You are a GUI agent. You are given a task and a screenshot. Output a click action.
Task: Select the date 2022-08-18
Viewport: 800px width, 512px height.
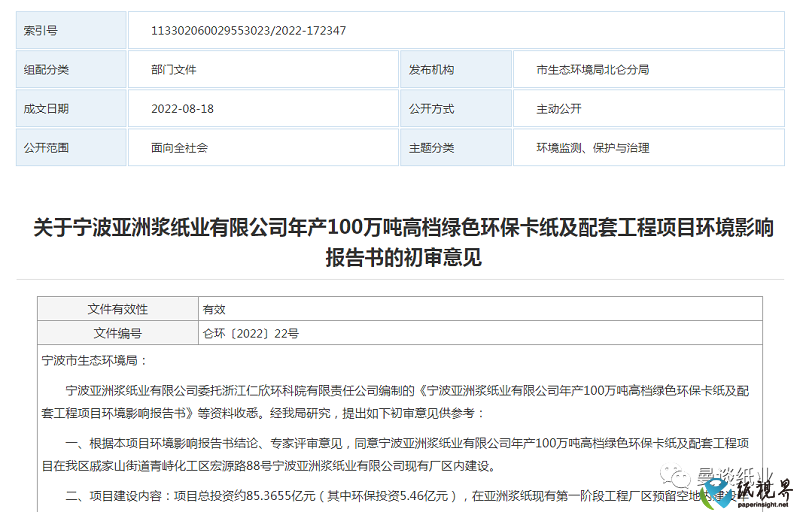point(182,109)
